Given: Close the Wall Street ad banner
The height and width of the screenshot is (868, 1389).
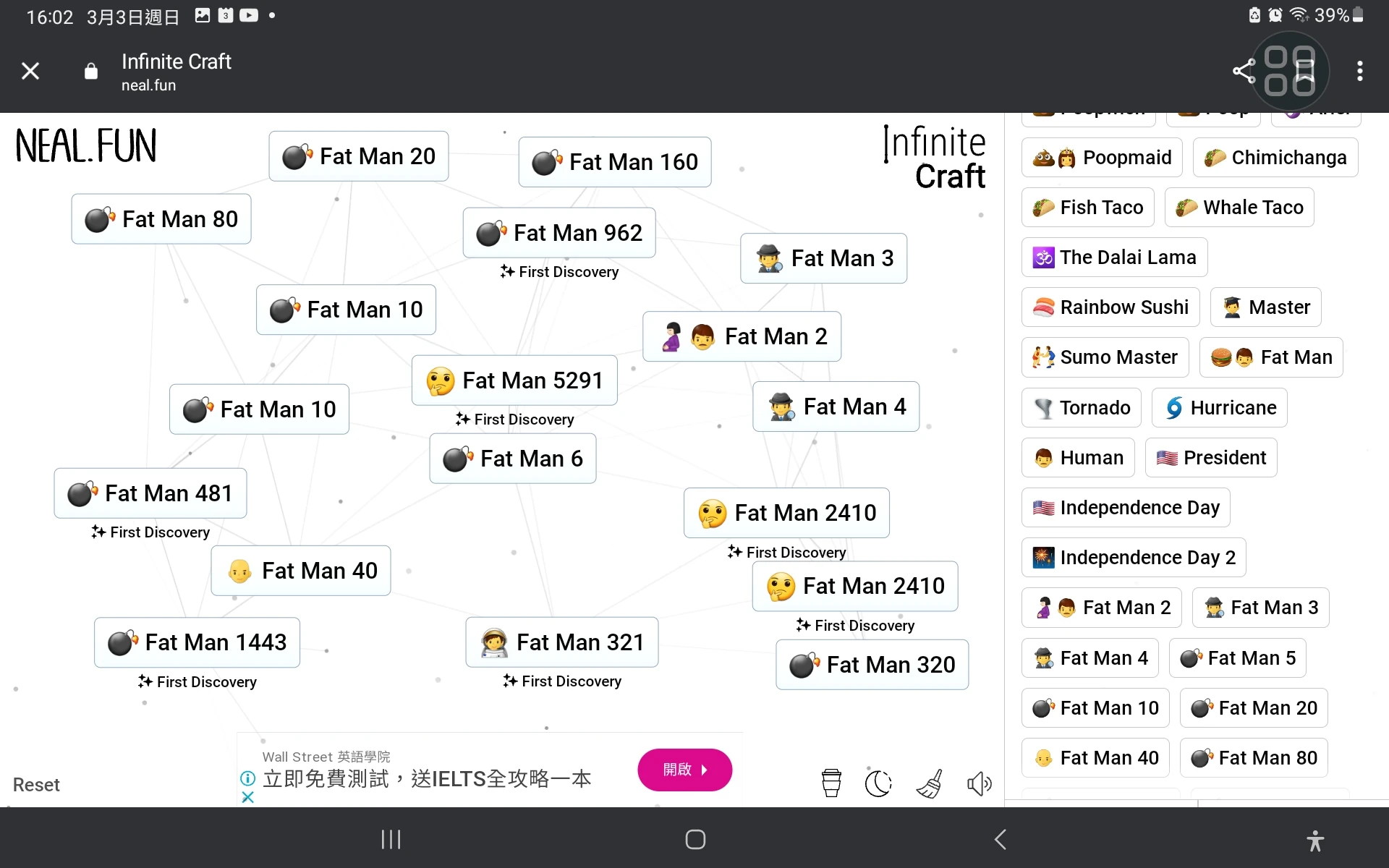Looking at the screenshot, I should 247,797.
